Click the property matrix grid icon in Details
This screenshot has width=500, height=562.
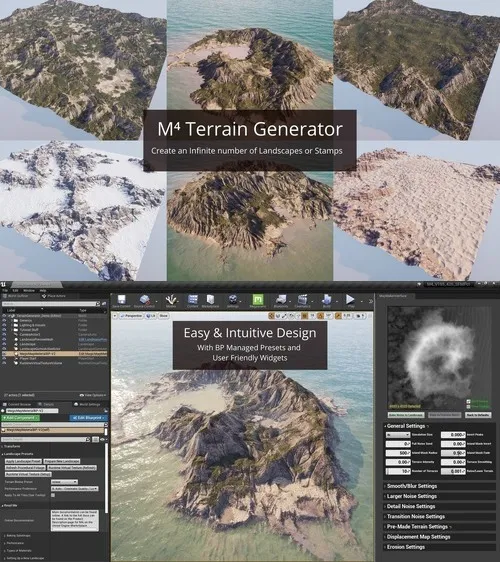[95, 439]
